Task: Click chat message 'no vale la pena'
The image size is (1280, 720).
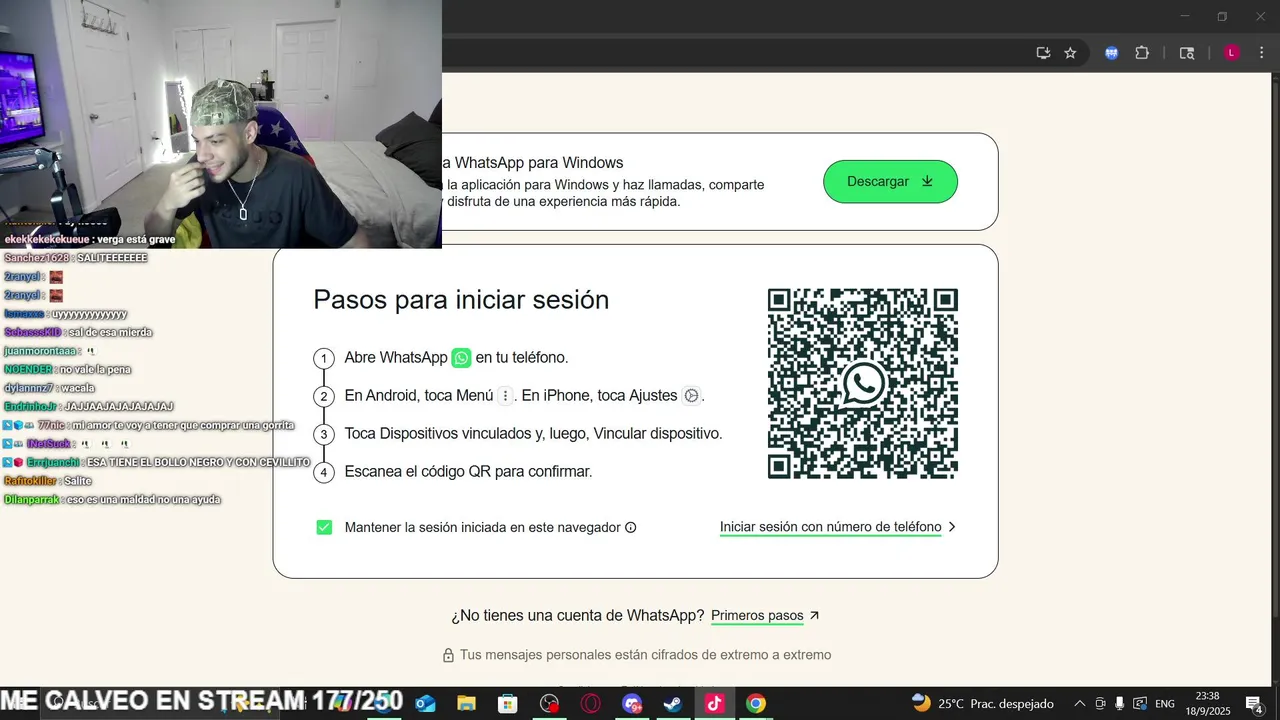Action: pyautogui.click(x=95, y=370)
